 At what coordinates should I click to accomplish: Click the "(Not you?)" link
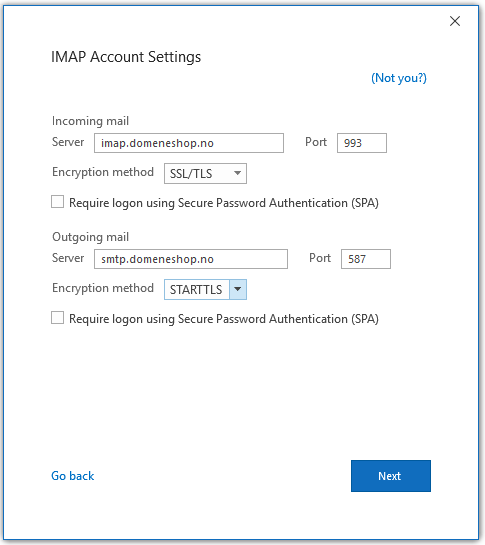pos(399,78)
